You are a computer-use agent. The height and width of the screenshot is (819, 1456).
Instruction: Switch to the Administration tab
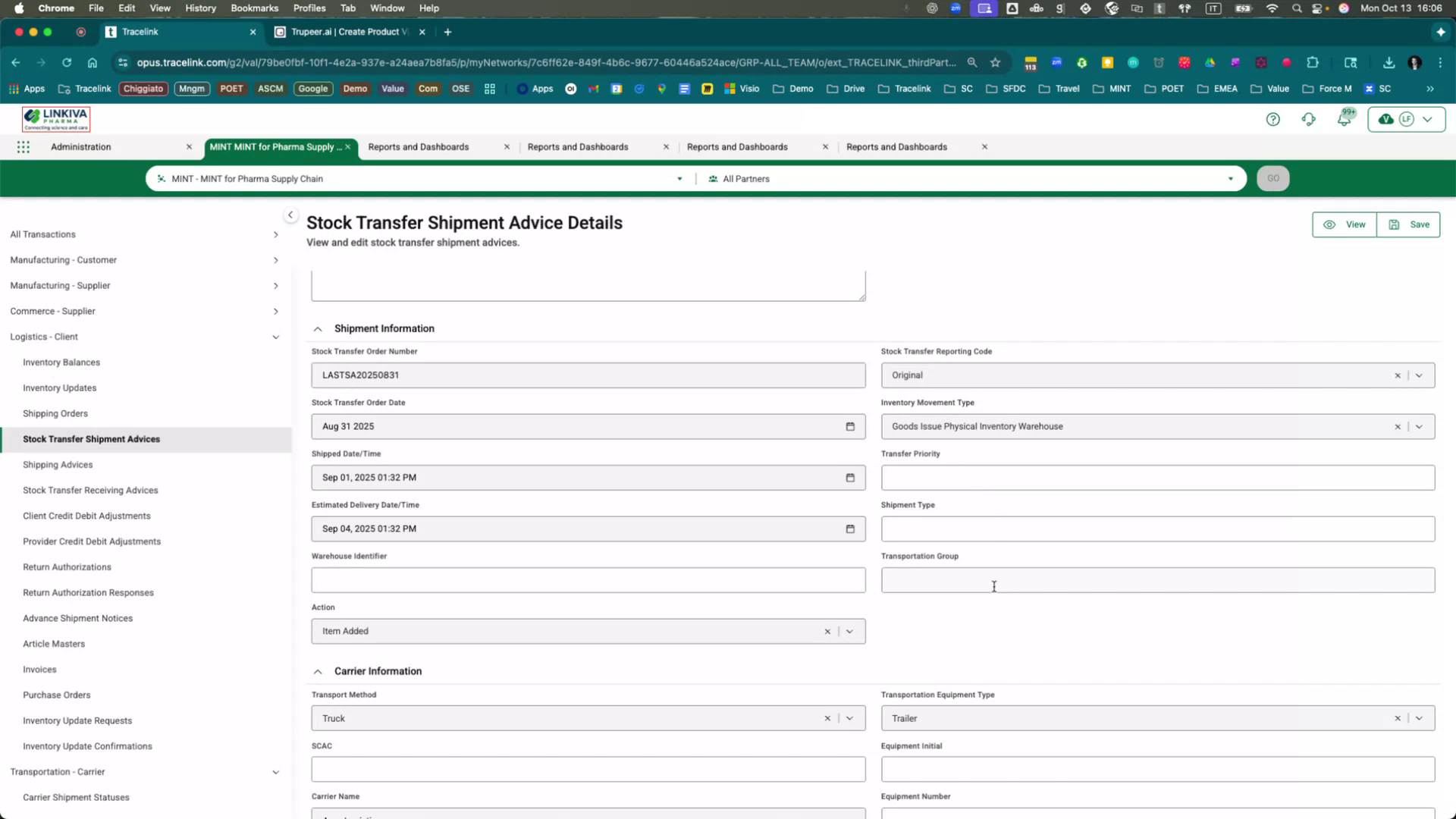[x=80, y=146]
